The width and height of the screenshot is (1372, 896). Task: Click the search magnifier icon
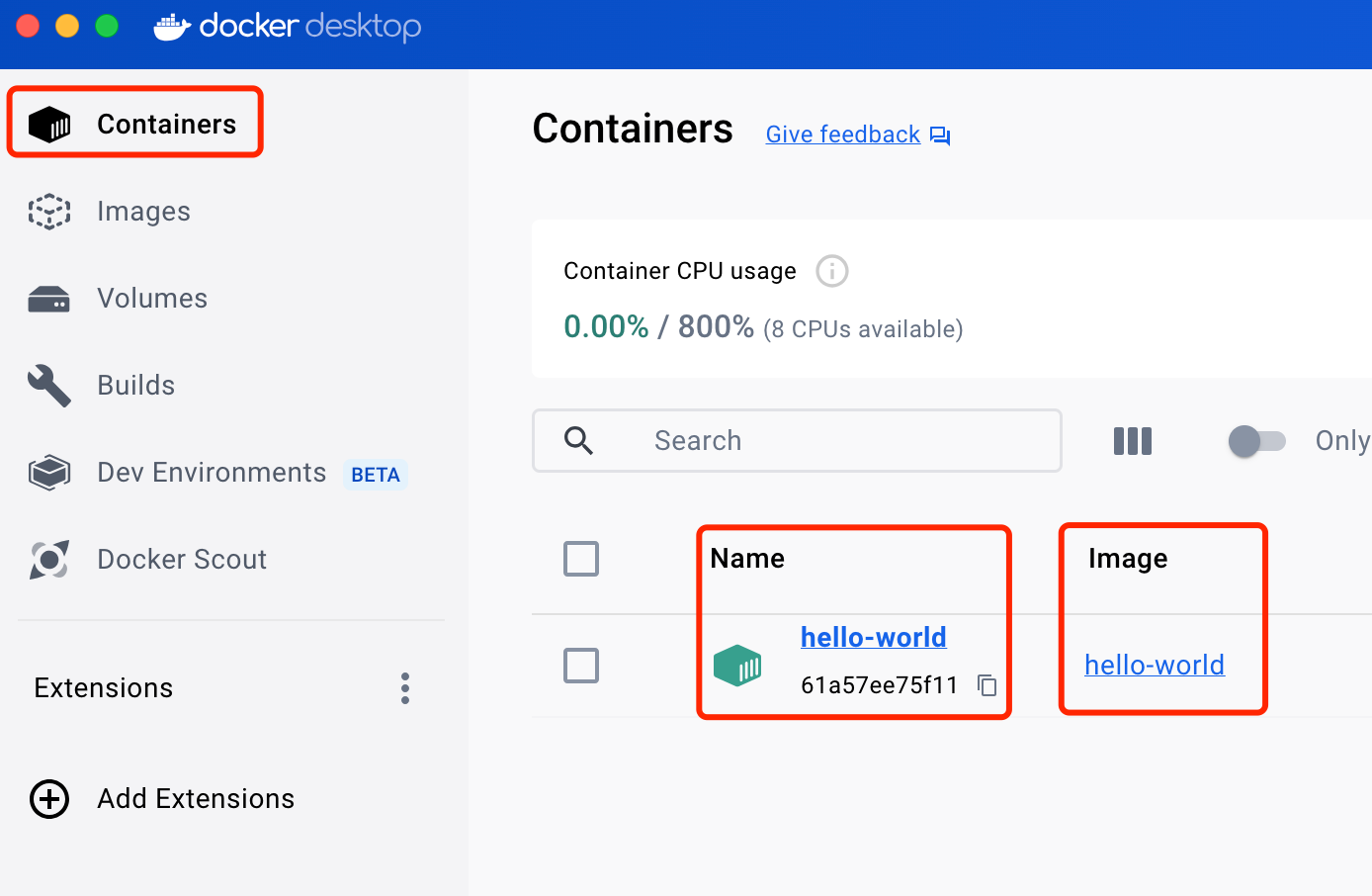click(579, 441)
